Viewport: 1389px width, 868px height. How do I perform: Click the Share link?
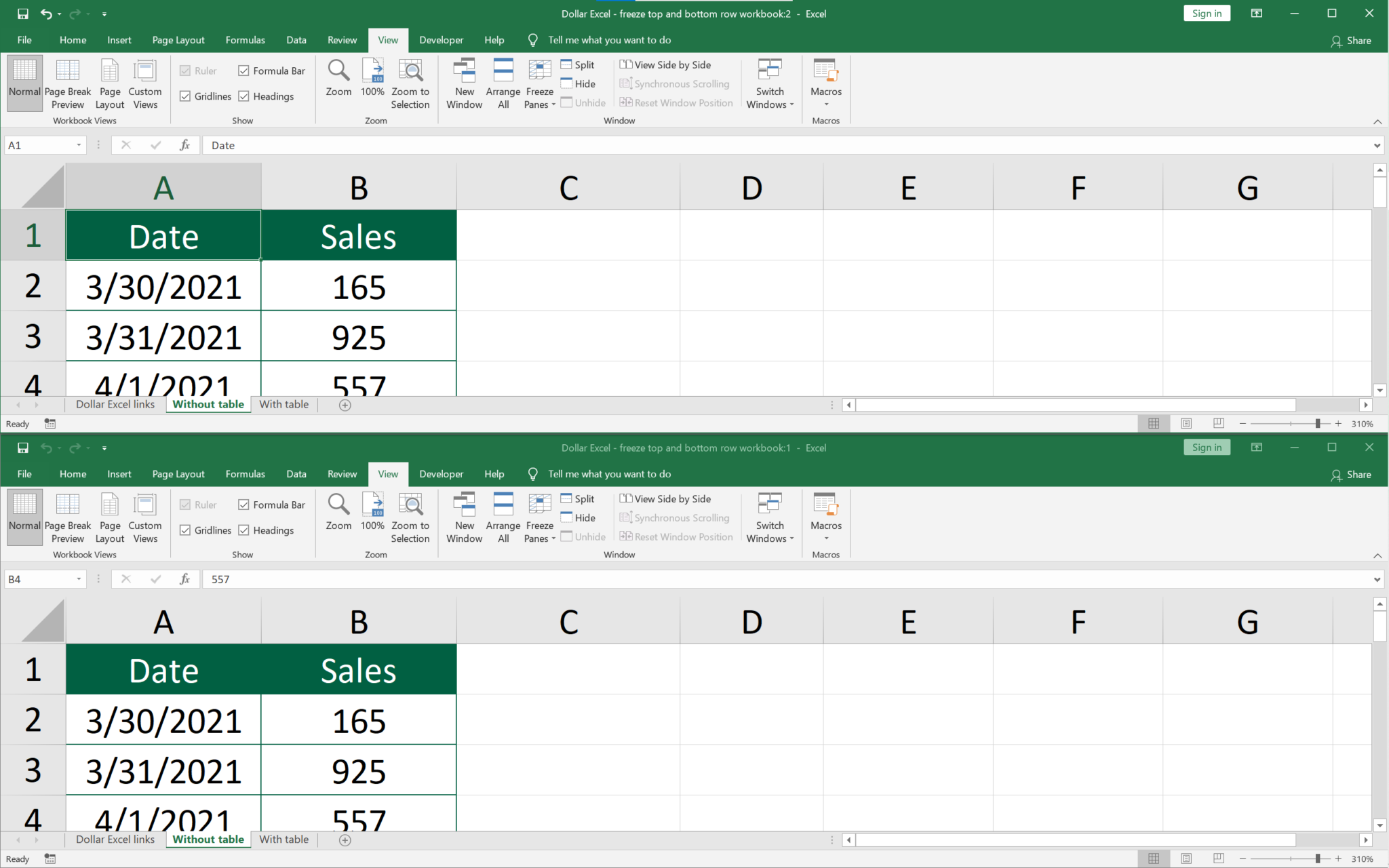(x=1351, y=40)
